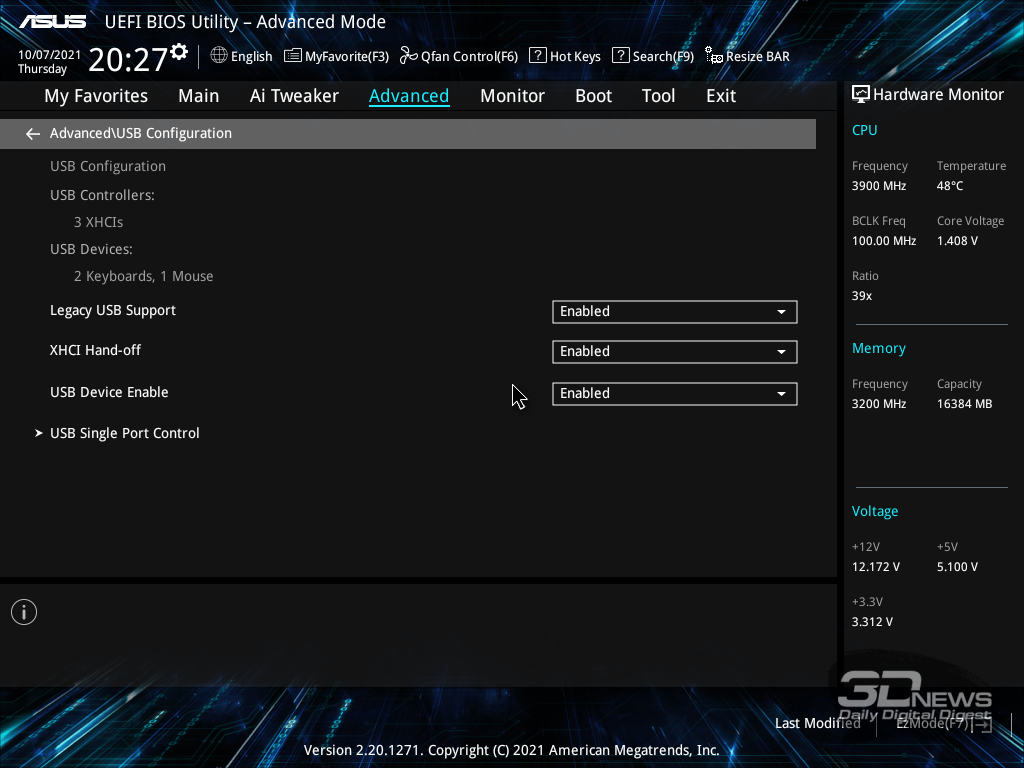Open the Boot tab

(x=593, y=96)
